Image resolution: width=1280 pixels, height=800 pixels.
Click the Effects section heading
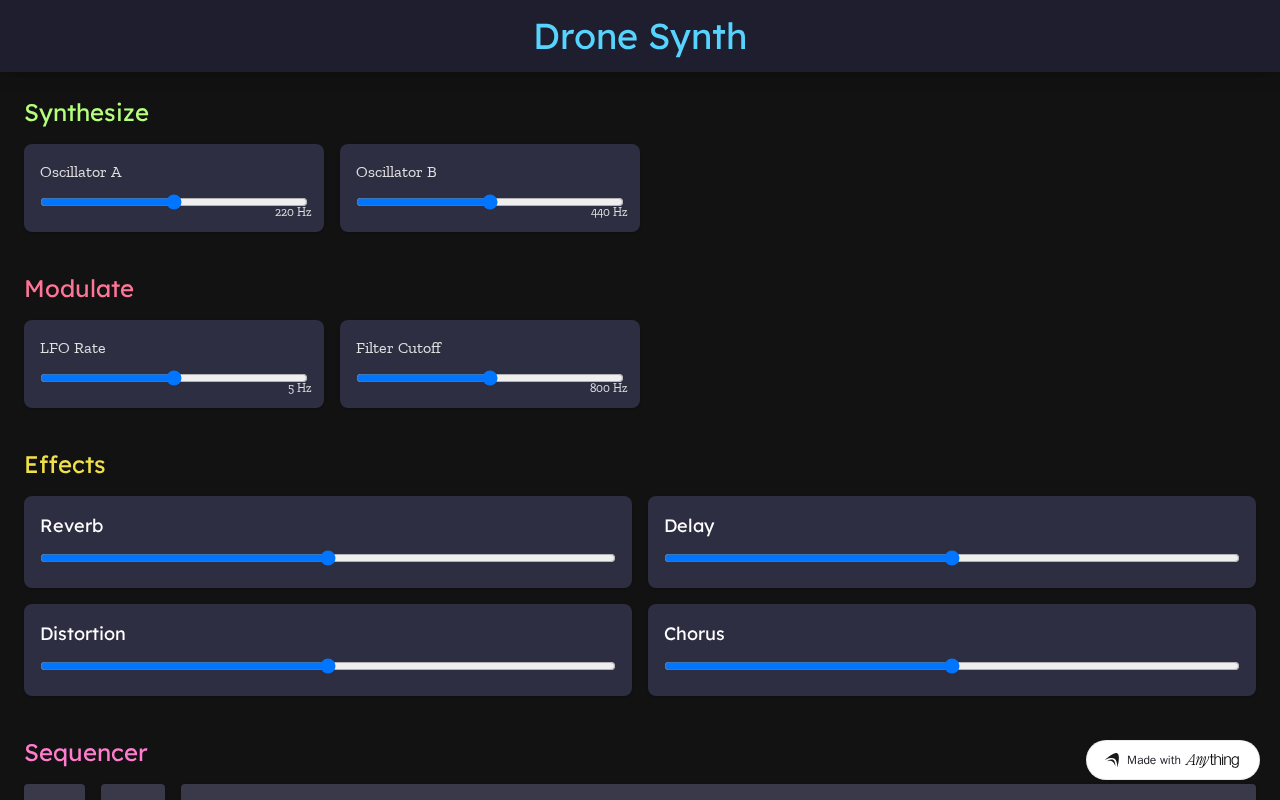coord(65,465)
